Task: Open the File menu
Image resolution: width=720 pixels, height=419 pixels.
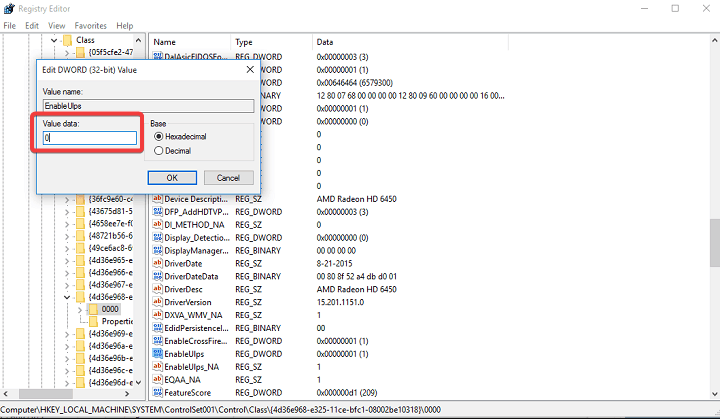Action: click(x=9, y=26)
